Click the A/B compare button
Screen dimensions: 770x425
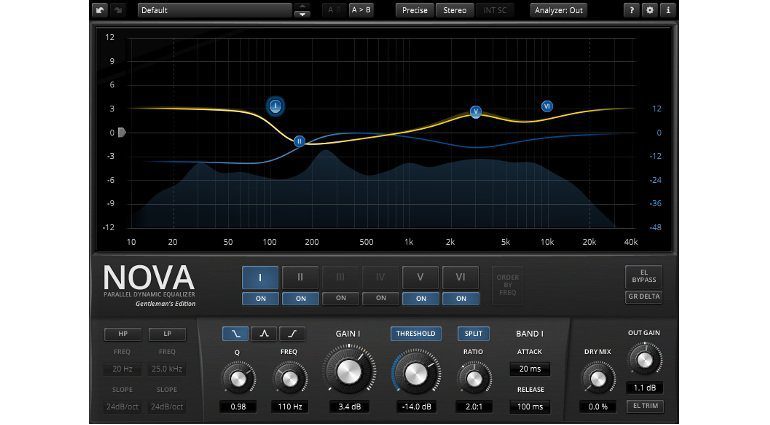pos(334,10)
